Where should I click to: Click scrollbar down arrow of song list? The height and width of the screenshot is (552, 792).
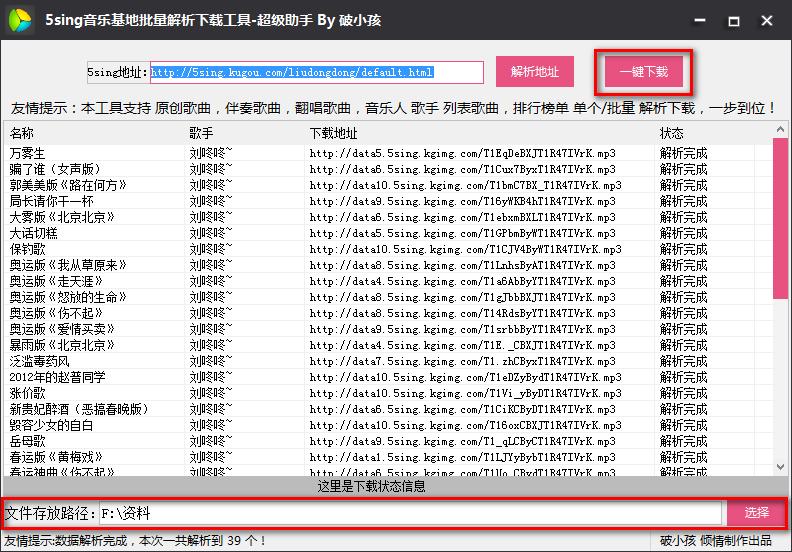pos(780,467)
